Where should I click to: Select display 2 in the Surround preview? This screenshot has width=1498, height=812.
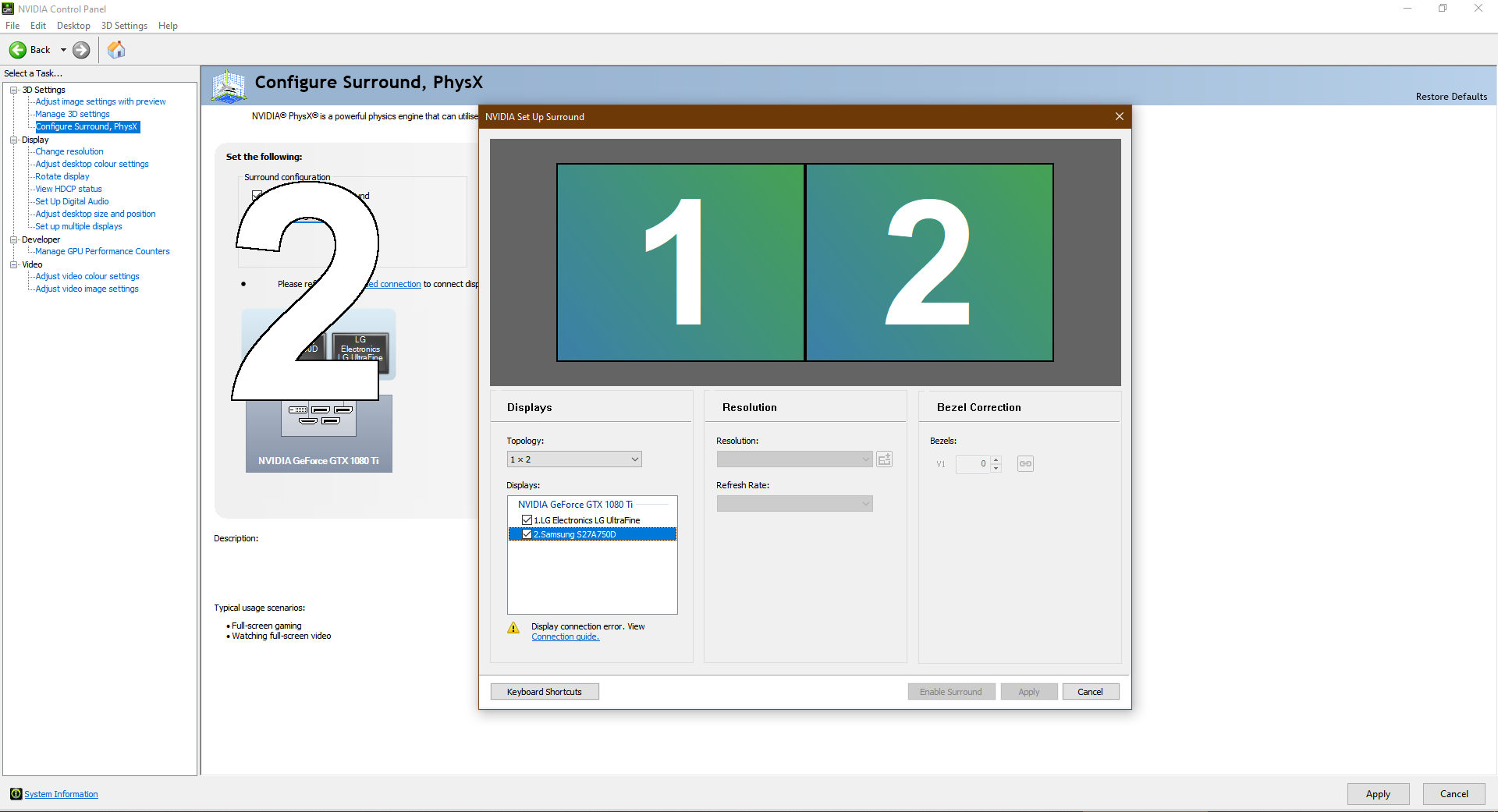point(929,262)
